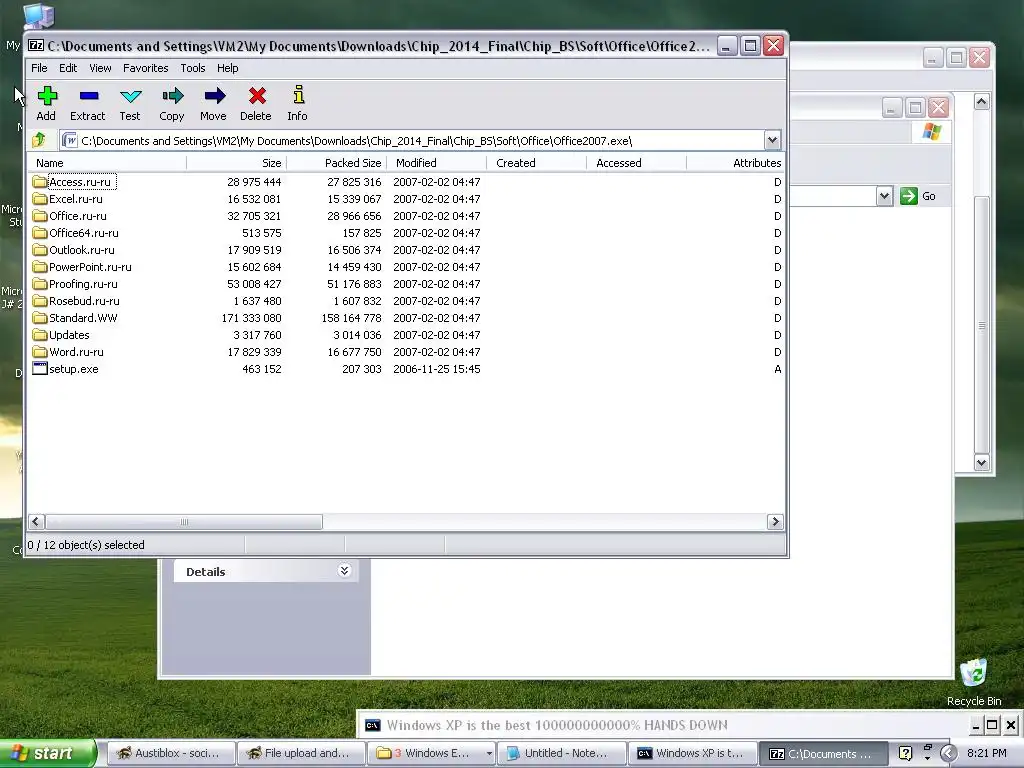The height and width of the screenshot is (768, 1024).
Task: Select the PowerPoint.ru-ru folder icon
Action: click(x=40, y=266)
